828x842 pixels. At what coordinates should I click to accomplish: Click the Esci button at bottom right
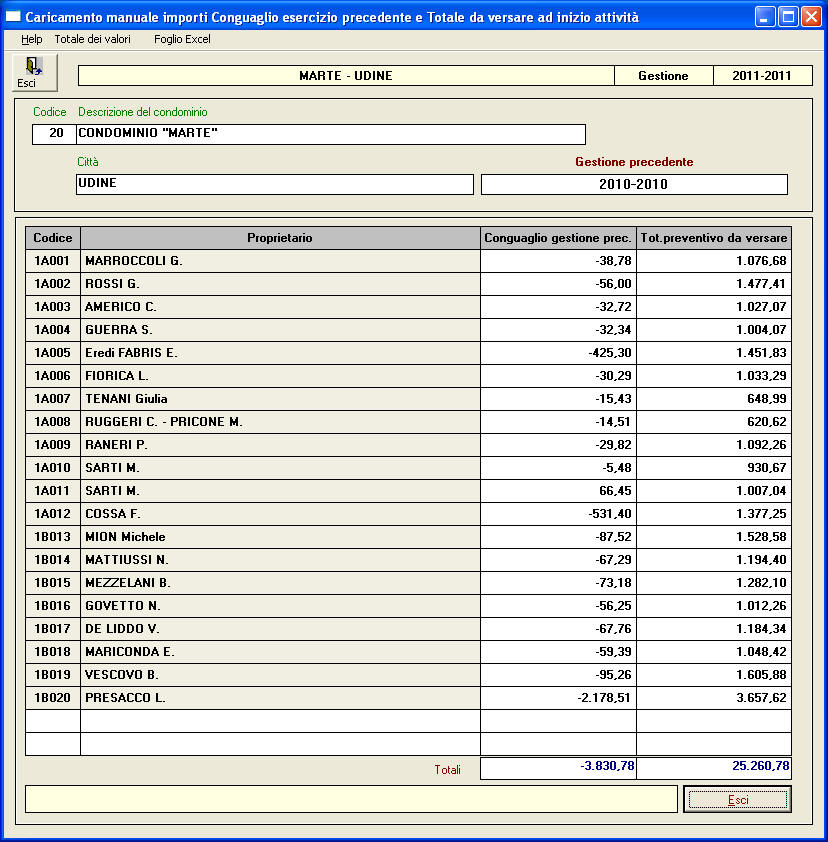[x=737, y=800]
